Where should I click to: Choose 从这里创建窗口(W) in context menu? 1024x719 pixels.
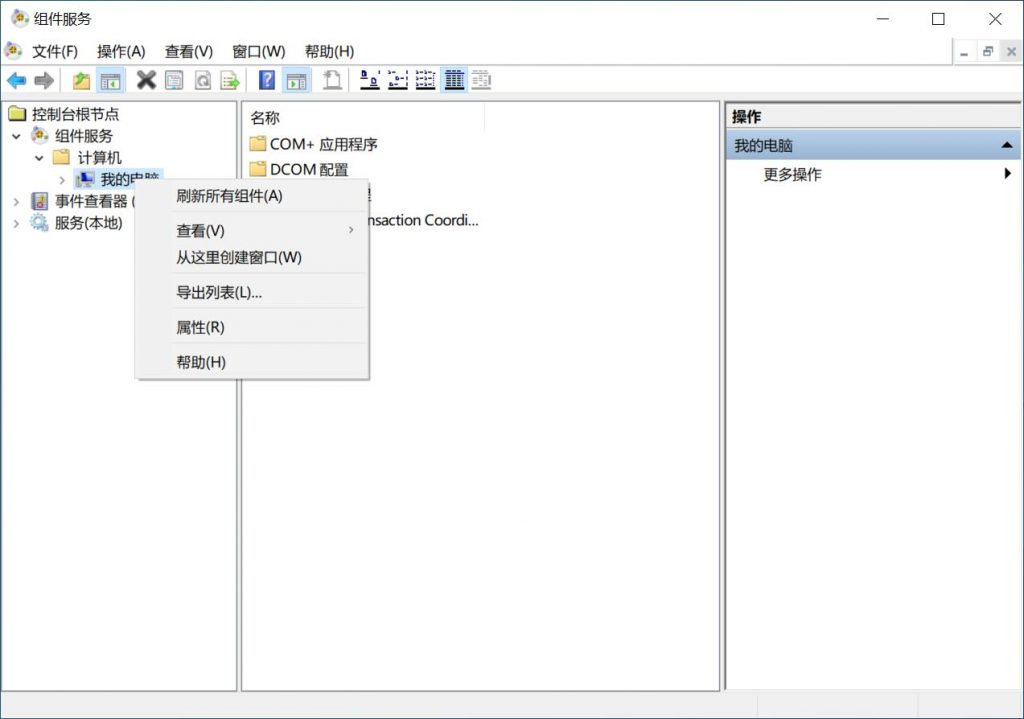pyautogui.click(x=252, y=257)
